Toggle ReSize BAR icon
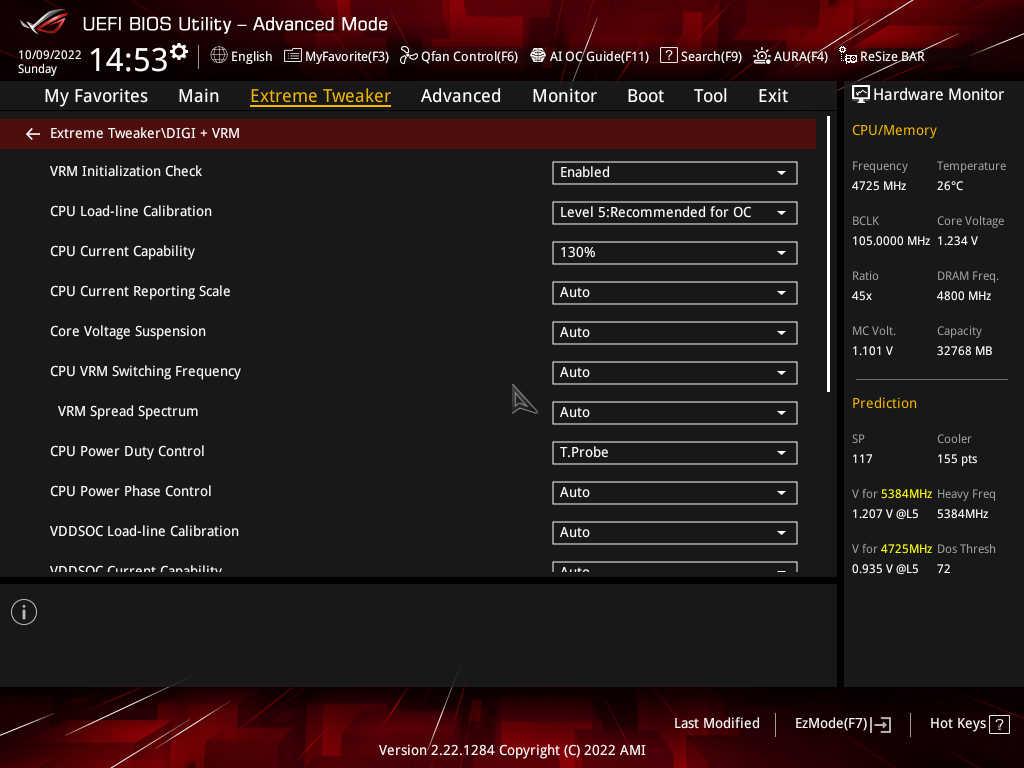Screen dimensions: 1024x768 848,56
